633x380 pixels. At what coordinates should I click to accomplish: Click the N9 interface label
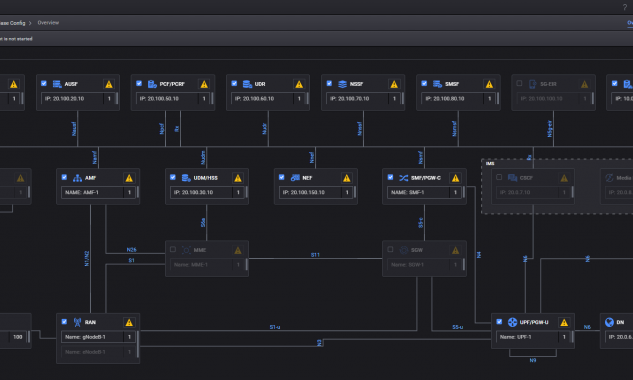click(x=533, y=360)
